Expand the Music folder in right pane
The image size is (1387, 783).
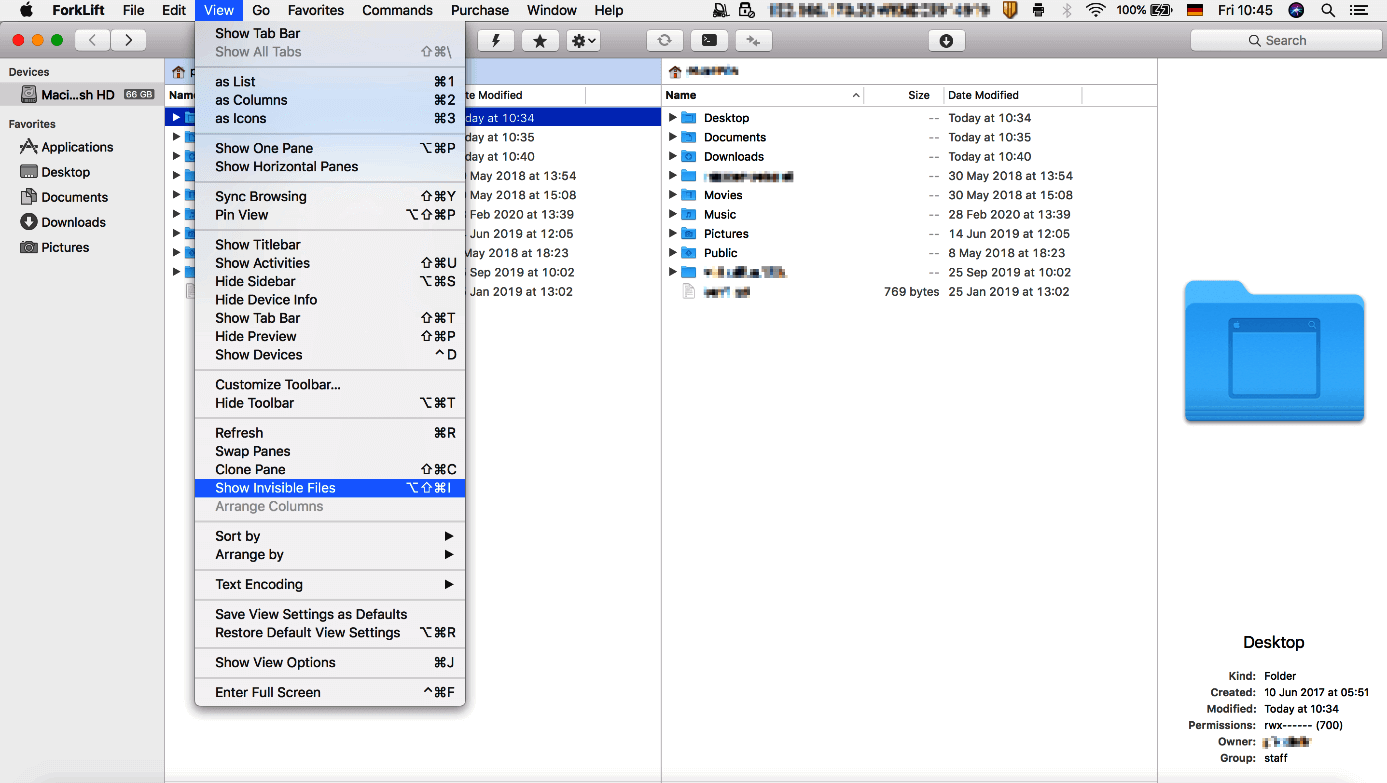pos(670,214)
